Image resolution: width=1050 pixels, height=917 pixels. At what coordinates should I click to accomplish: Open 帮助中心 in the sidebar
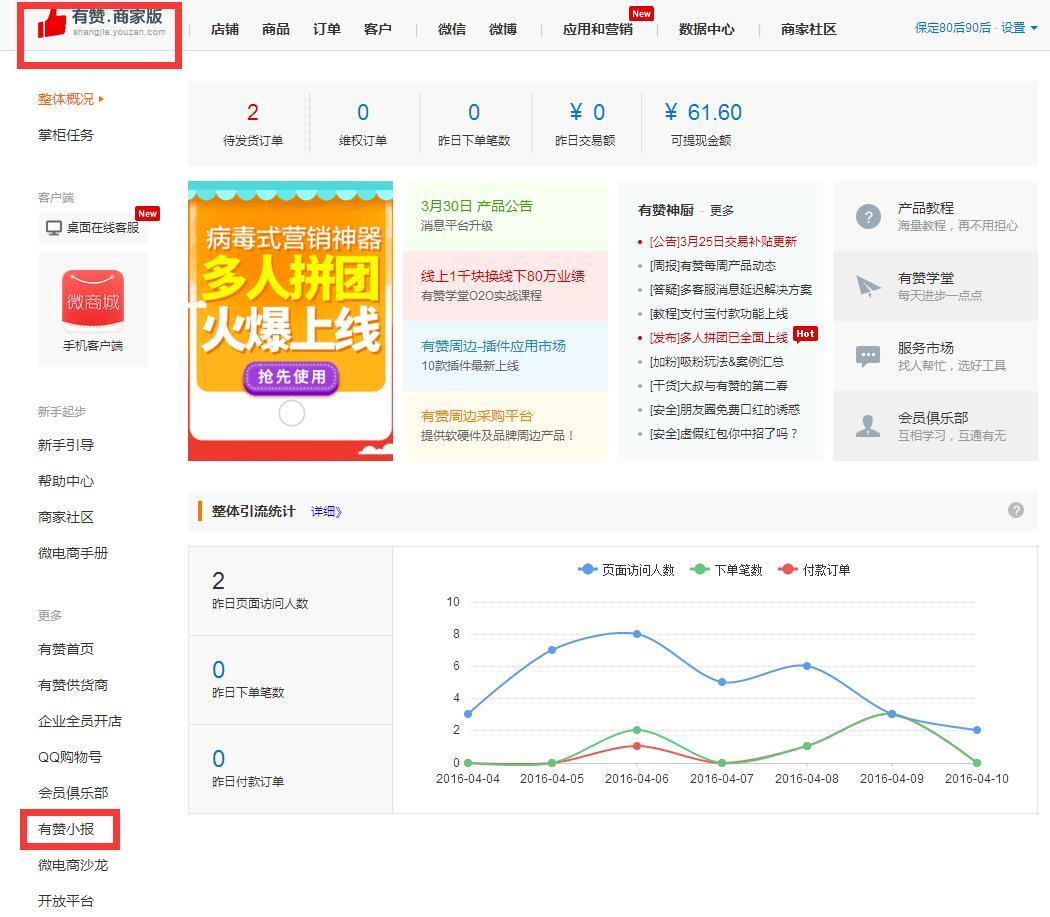click(66, 481)
